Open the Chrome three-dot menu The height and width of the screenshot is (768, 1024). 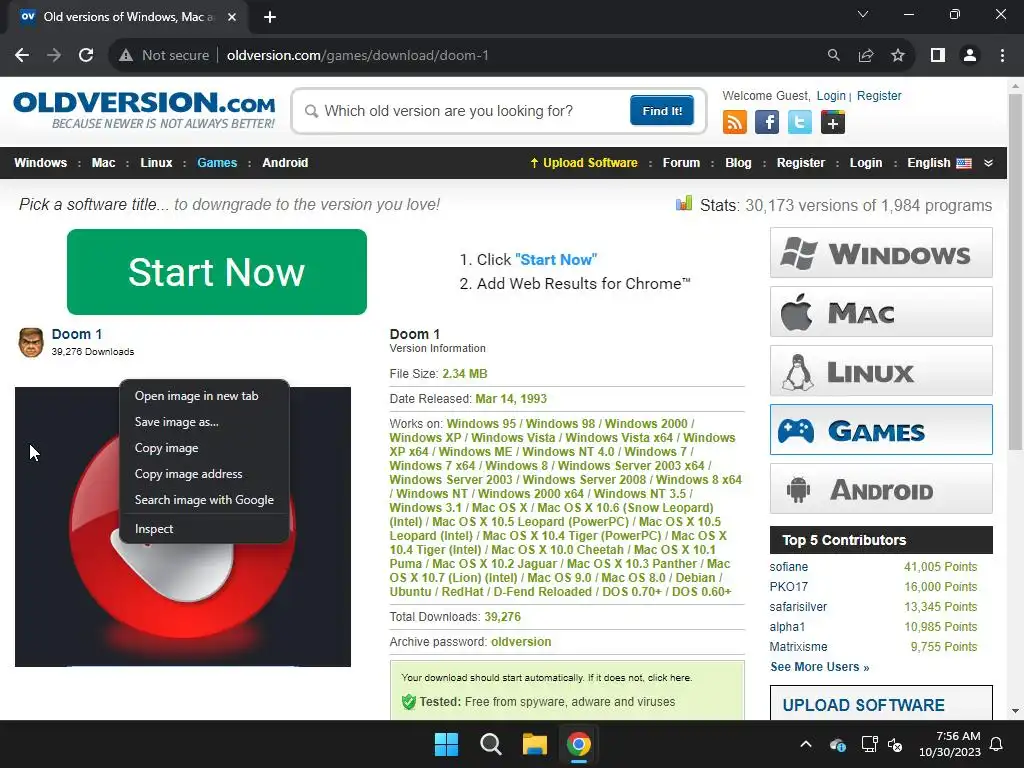(x=1002, y=56)
